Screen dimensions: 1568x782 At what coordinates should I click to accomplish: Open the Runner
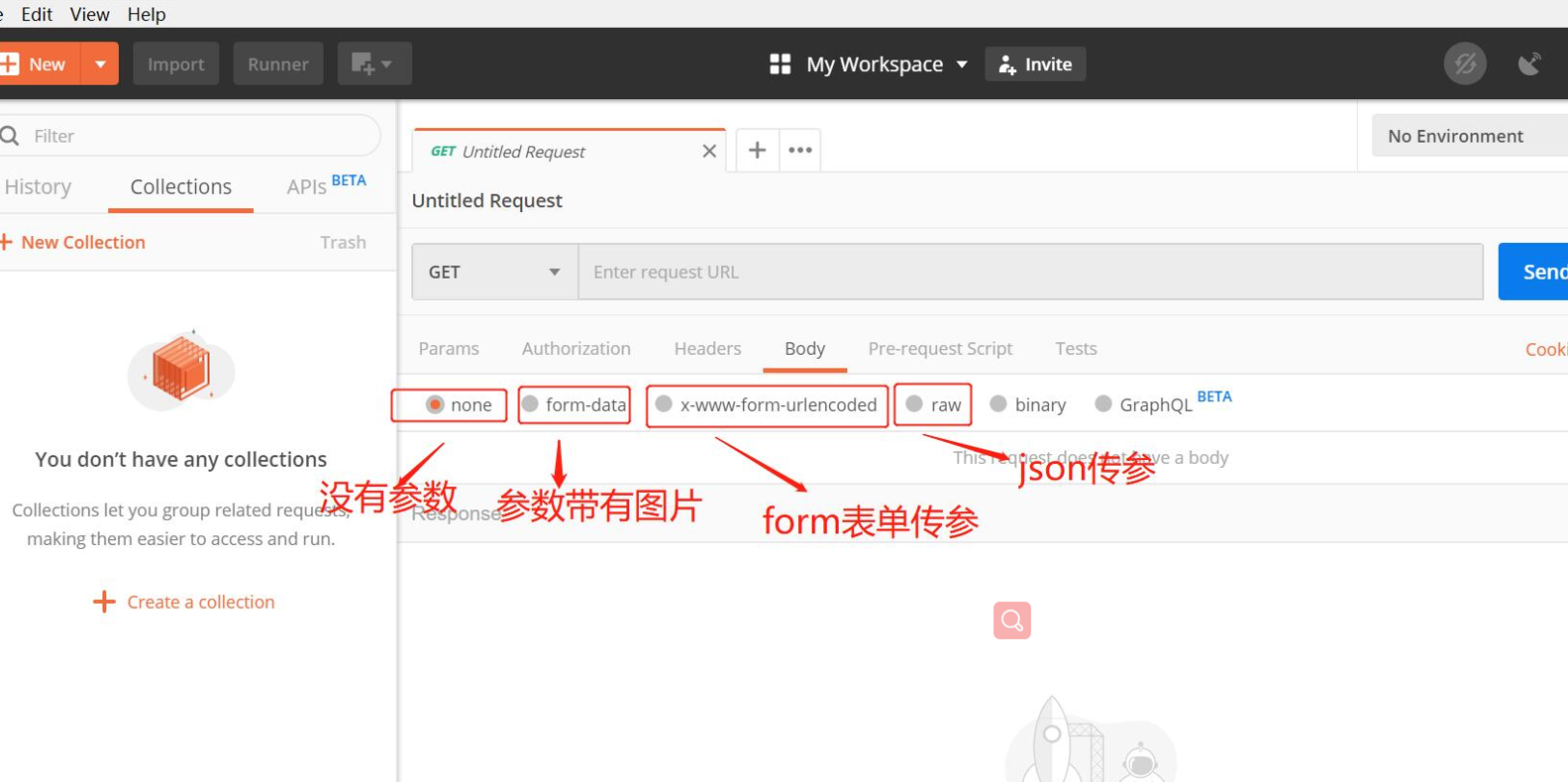tap(277, 64)
